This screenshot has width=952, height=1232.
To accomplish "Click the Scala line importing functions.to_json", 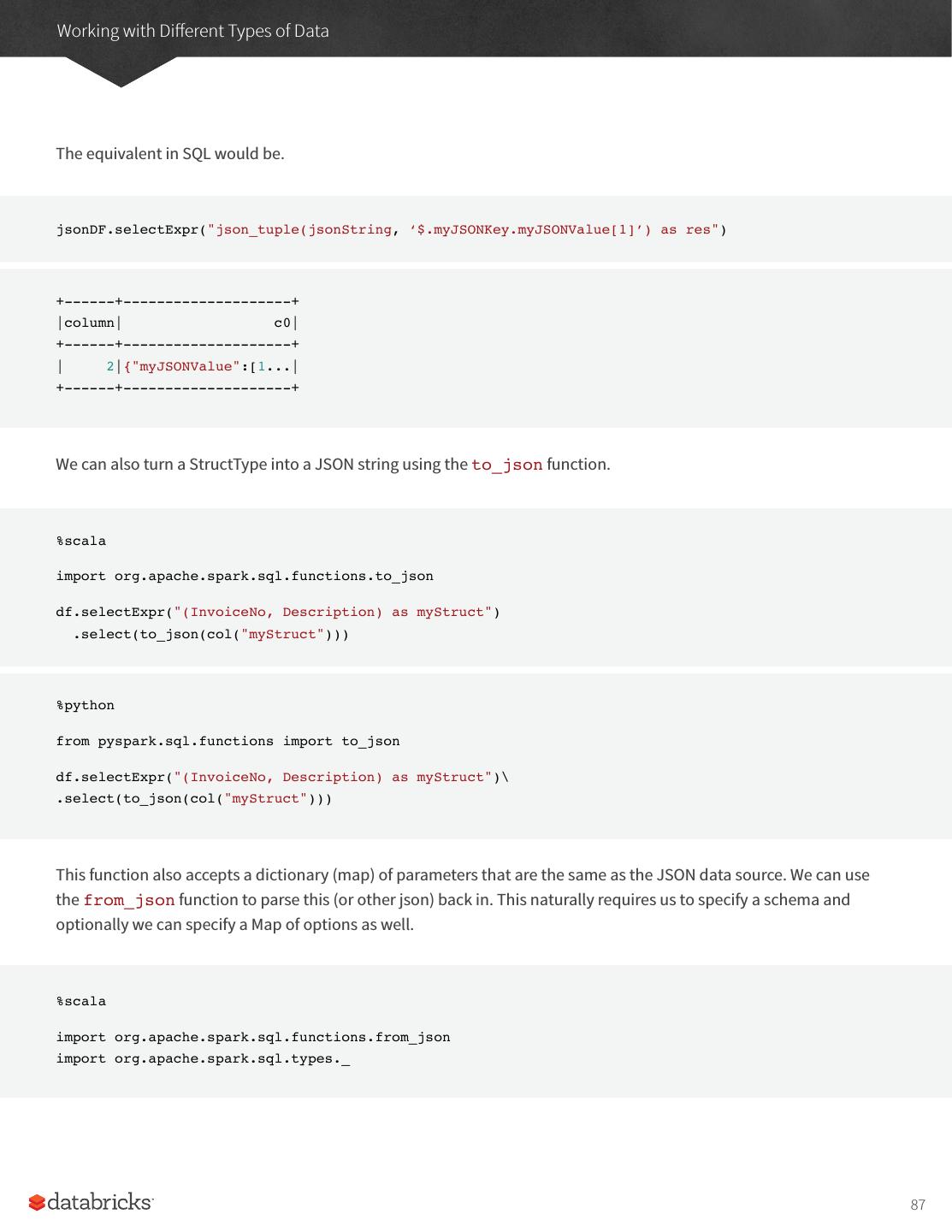I will coord(245,576).
